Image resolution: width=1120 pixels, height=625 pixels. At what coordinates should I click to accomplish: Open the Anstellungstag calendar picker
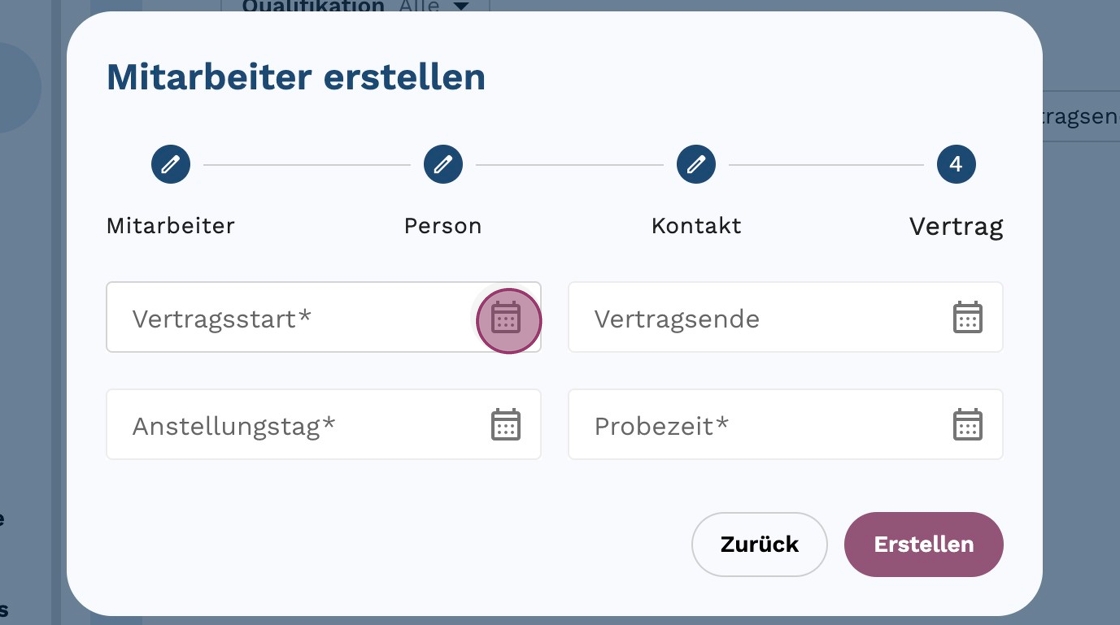coord(506,425)
